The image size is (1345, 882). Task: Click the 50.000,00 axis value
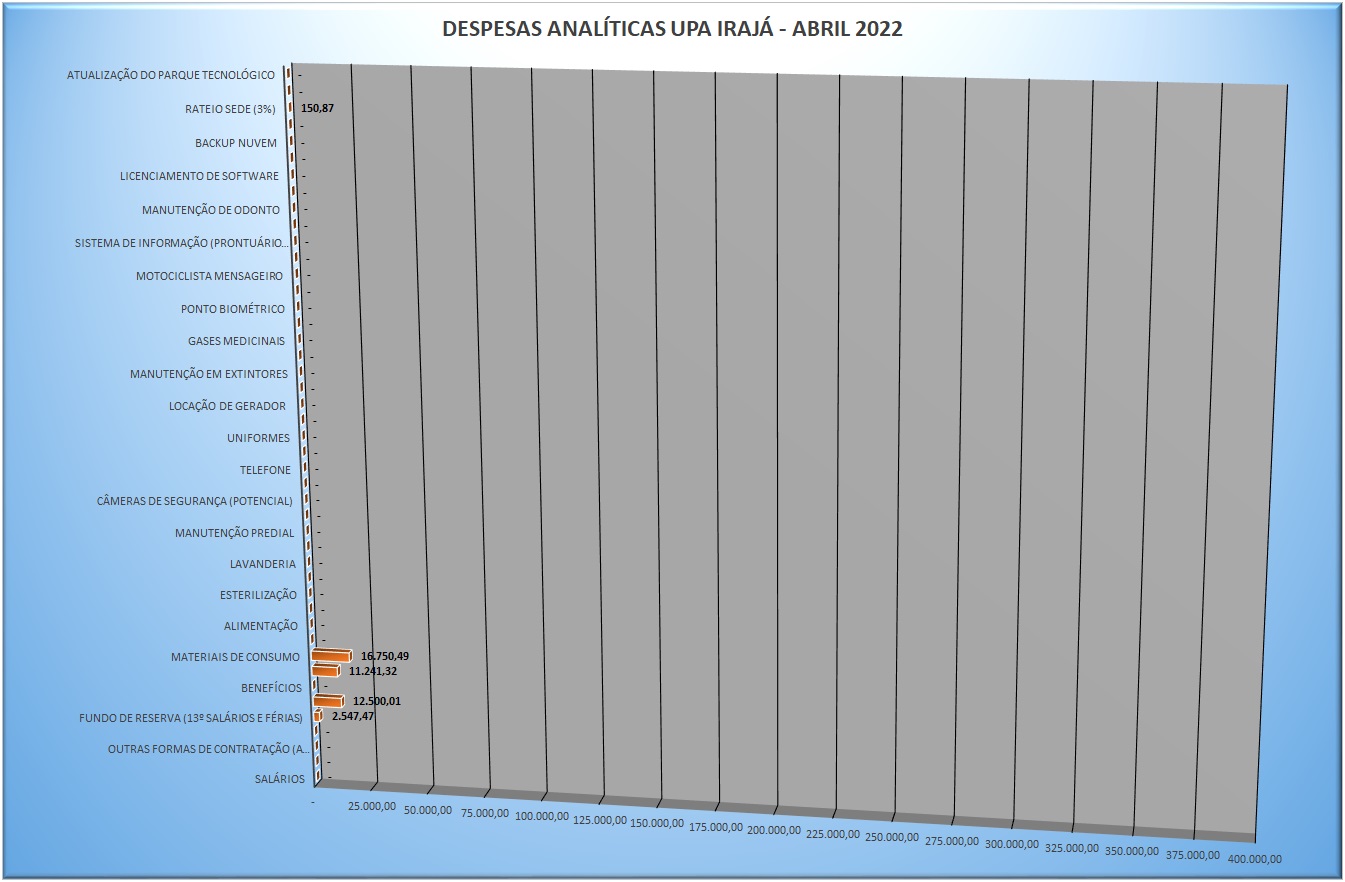click(x=428, y=811)
